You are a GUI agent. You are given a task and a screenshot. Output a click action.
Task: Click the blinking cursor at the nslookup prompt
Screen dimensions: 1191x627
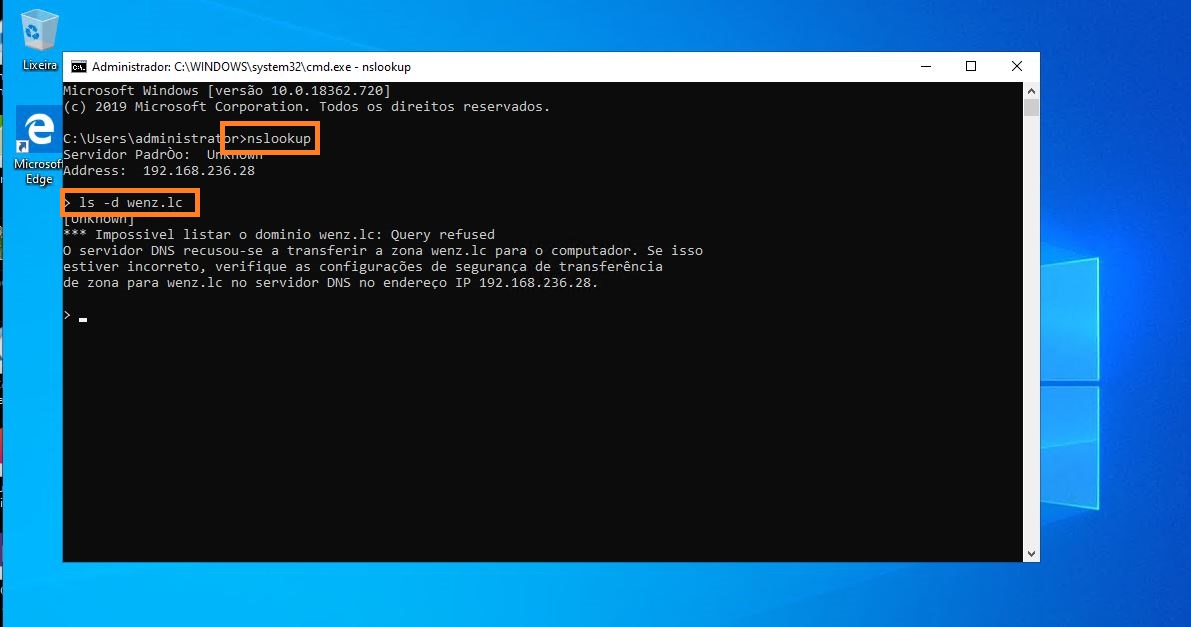(x=83, y=319)
